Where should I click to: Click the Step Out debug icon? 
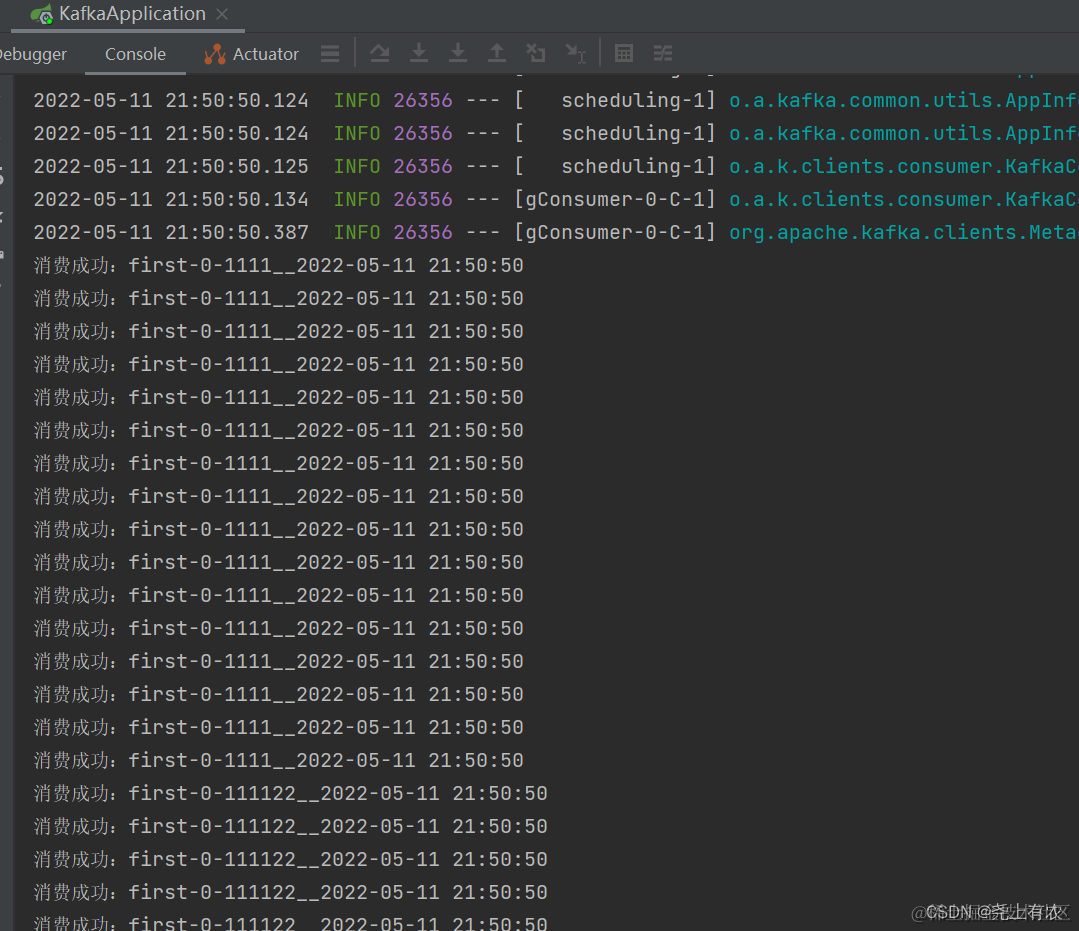497,53
